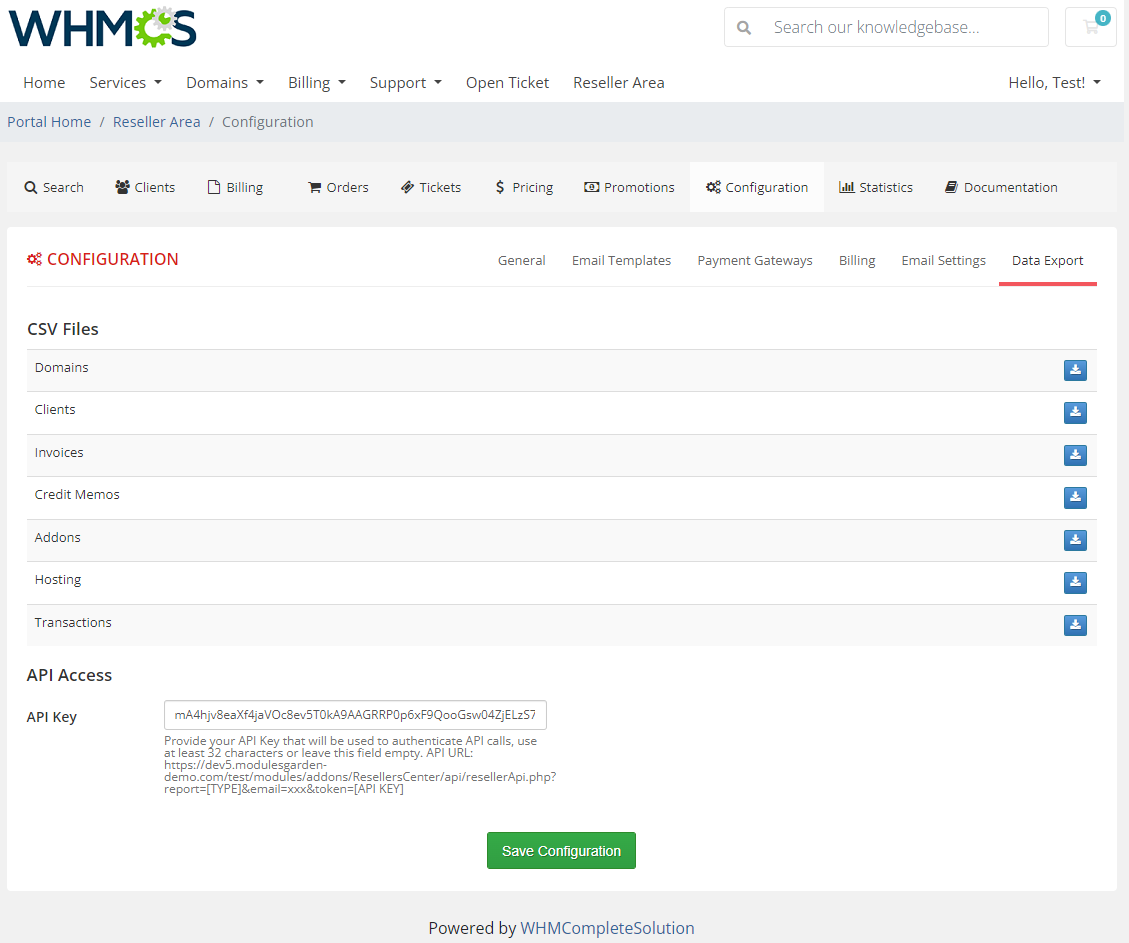Download the Transactions CSV file
The image size is (1129, 943).
click(x=1075, y=625)
